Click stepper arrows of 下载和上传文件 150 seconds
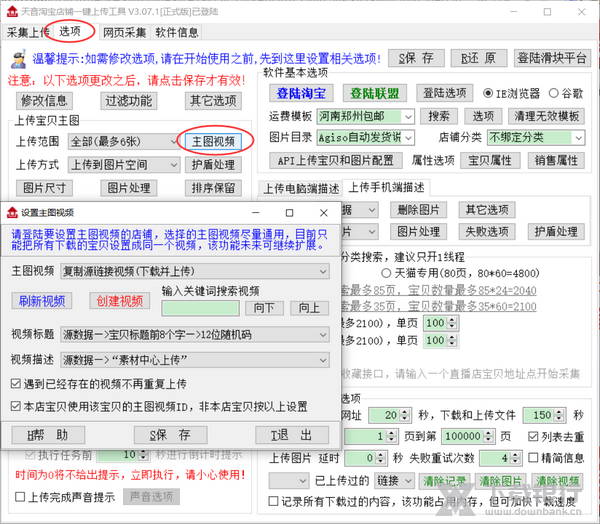The width and height of the screenshot is (600, 524). pos(559,415)
